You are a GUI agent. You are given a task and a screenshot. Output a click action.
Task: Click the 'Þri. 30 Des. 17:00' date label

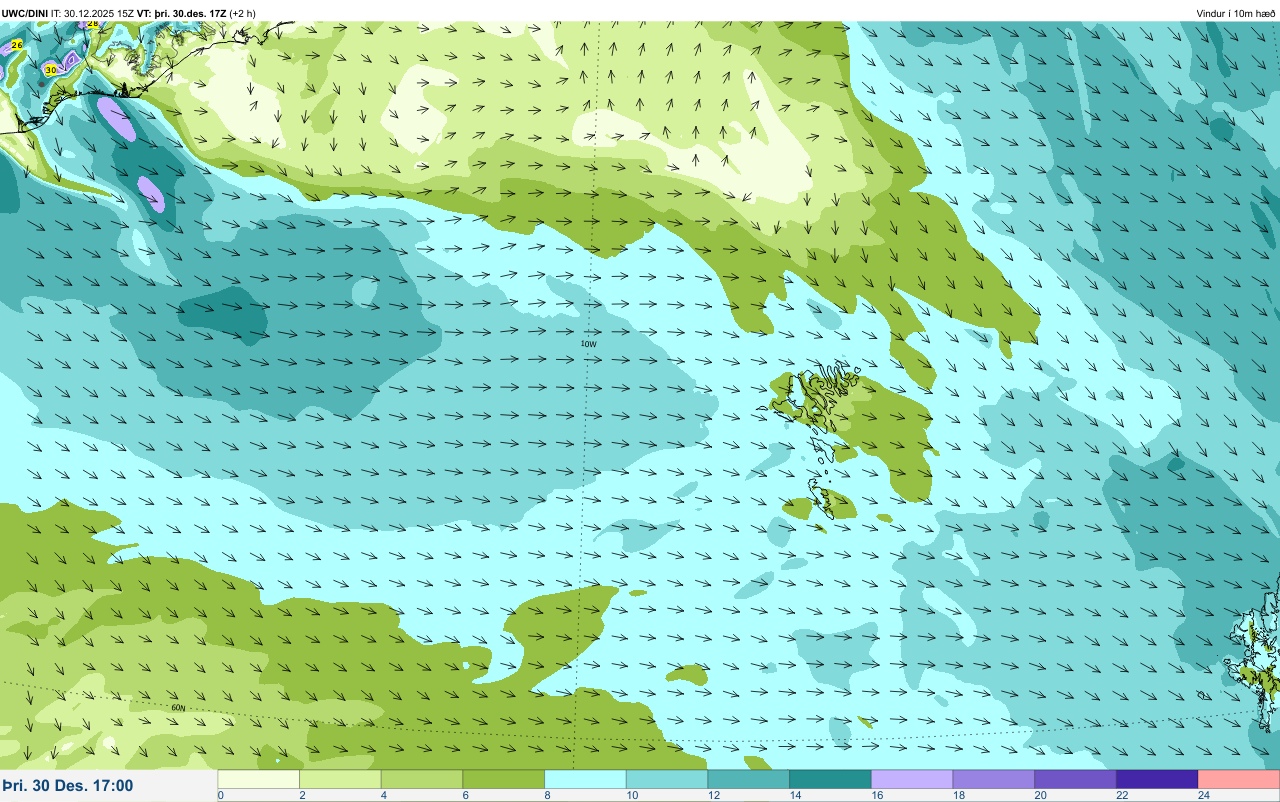coord(68,786)
